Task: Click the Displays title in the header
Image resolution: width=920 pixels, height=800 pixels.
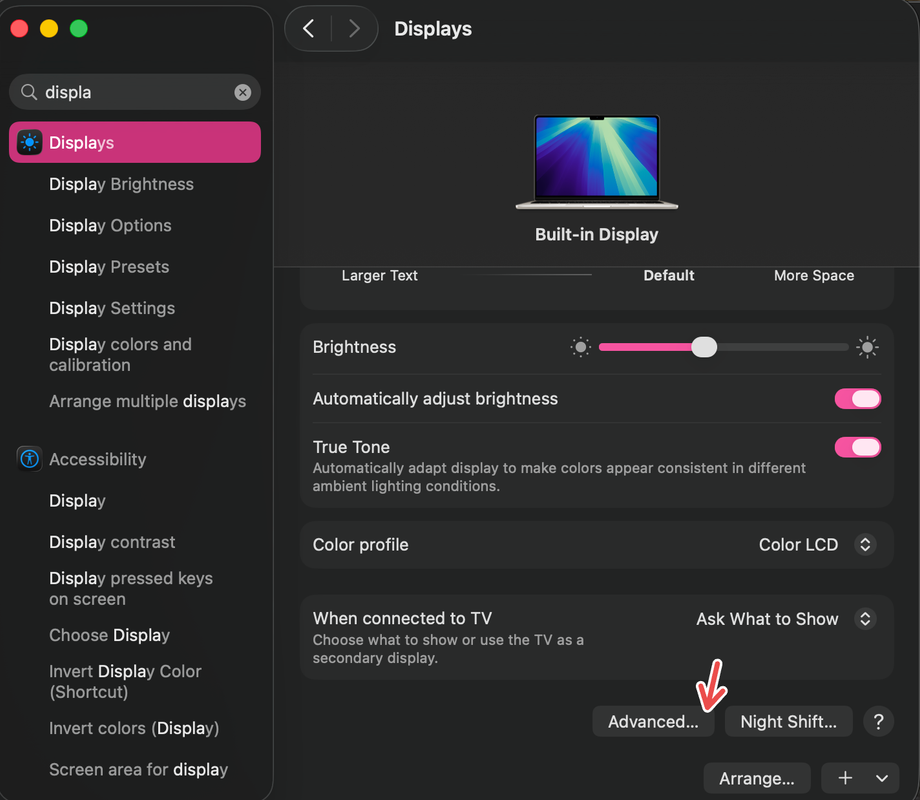Action: [x=433, y=29]
